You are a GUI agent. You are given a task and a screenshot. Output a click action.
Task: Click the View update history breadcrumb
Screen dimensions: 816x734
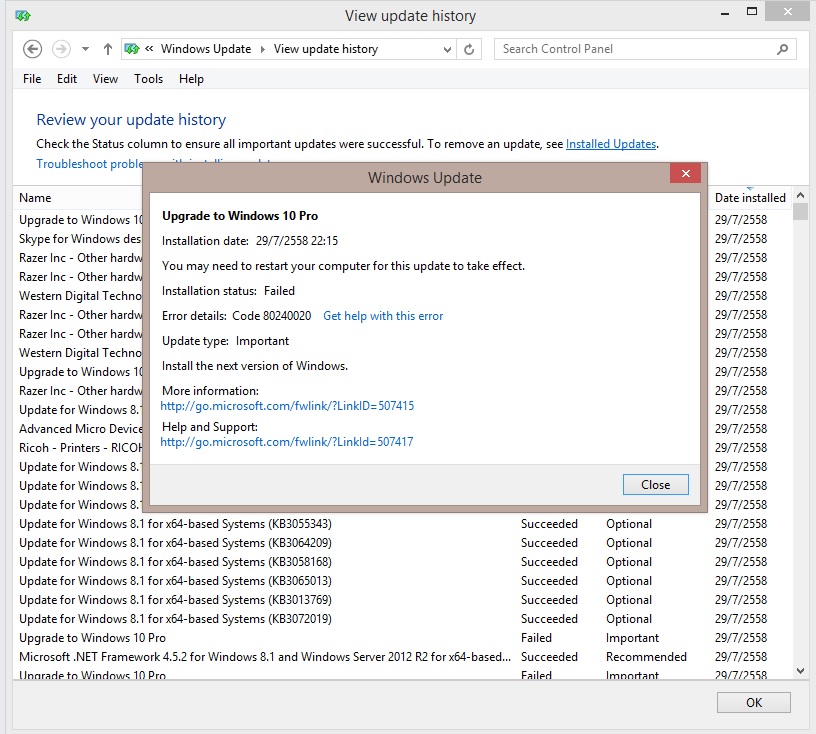click(326, 49)
